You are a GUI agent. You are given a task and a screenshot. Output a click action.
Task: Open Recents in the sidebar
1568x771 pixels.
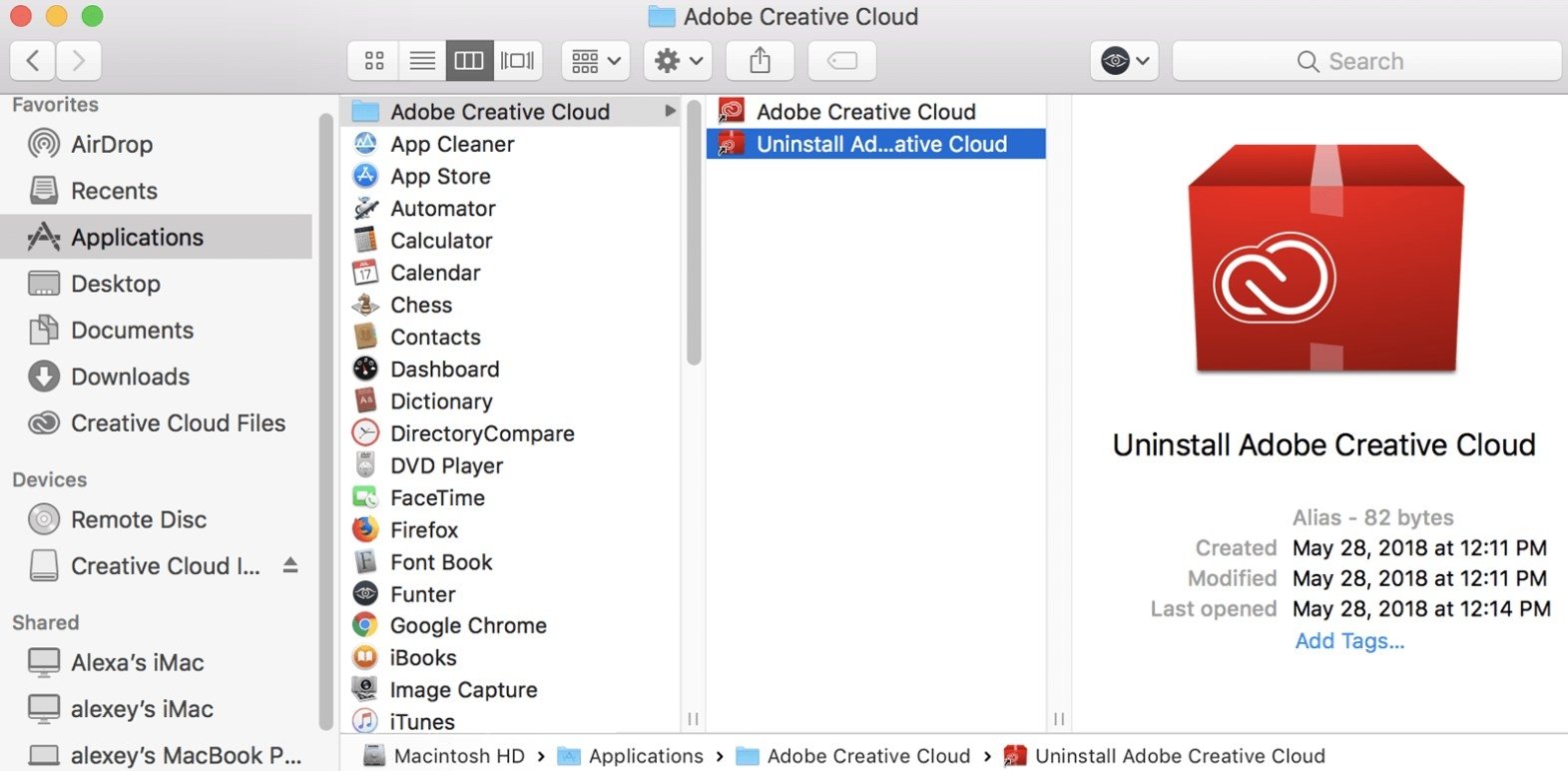[x=157, y=191]
